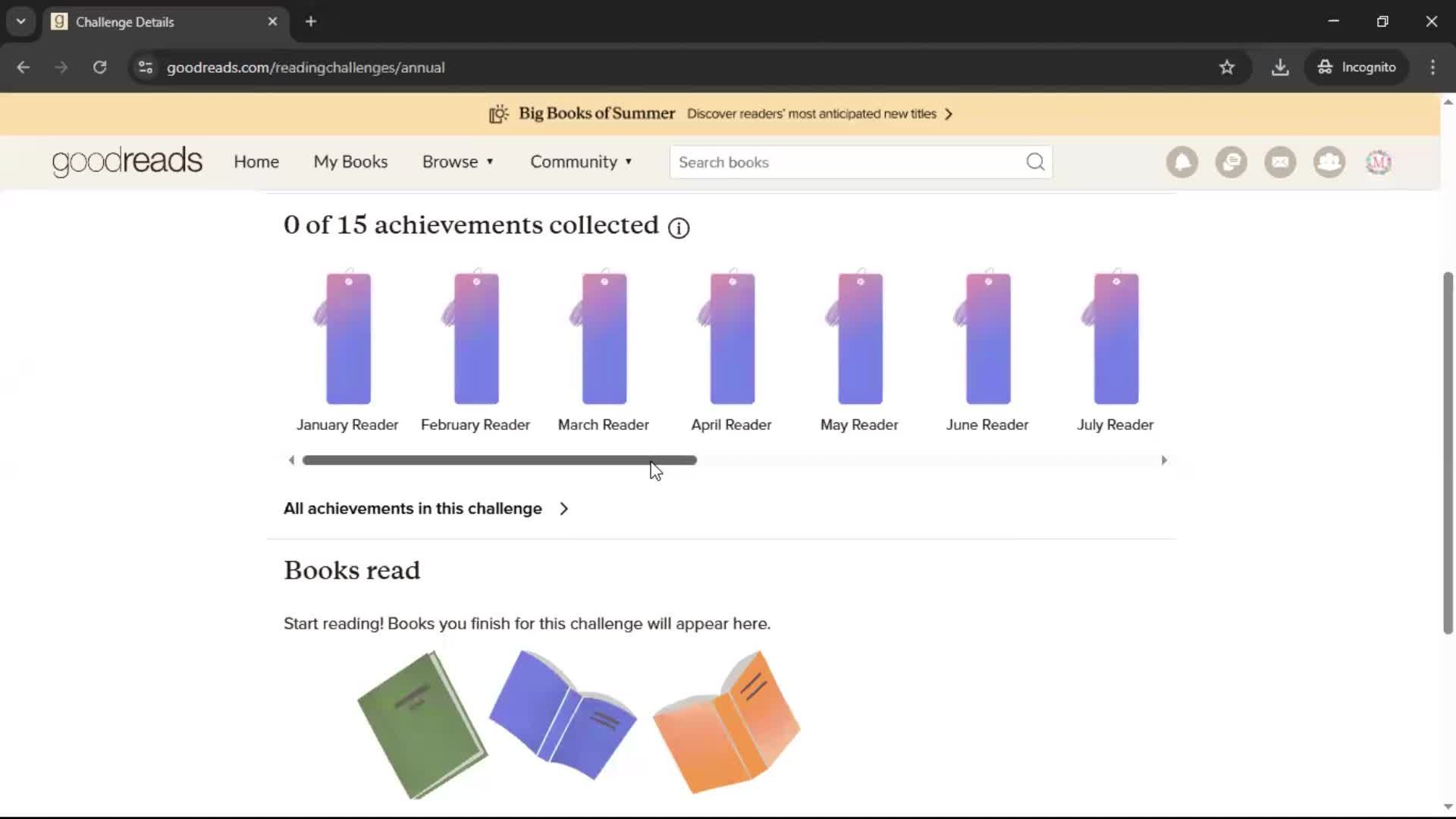Viewport: 1456px width, 819px height.
Task: Click the browser download icon
Action: pyautogui.click(x=1280, y=67)
